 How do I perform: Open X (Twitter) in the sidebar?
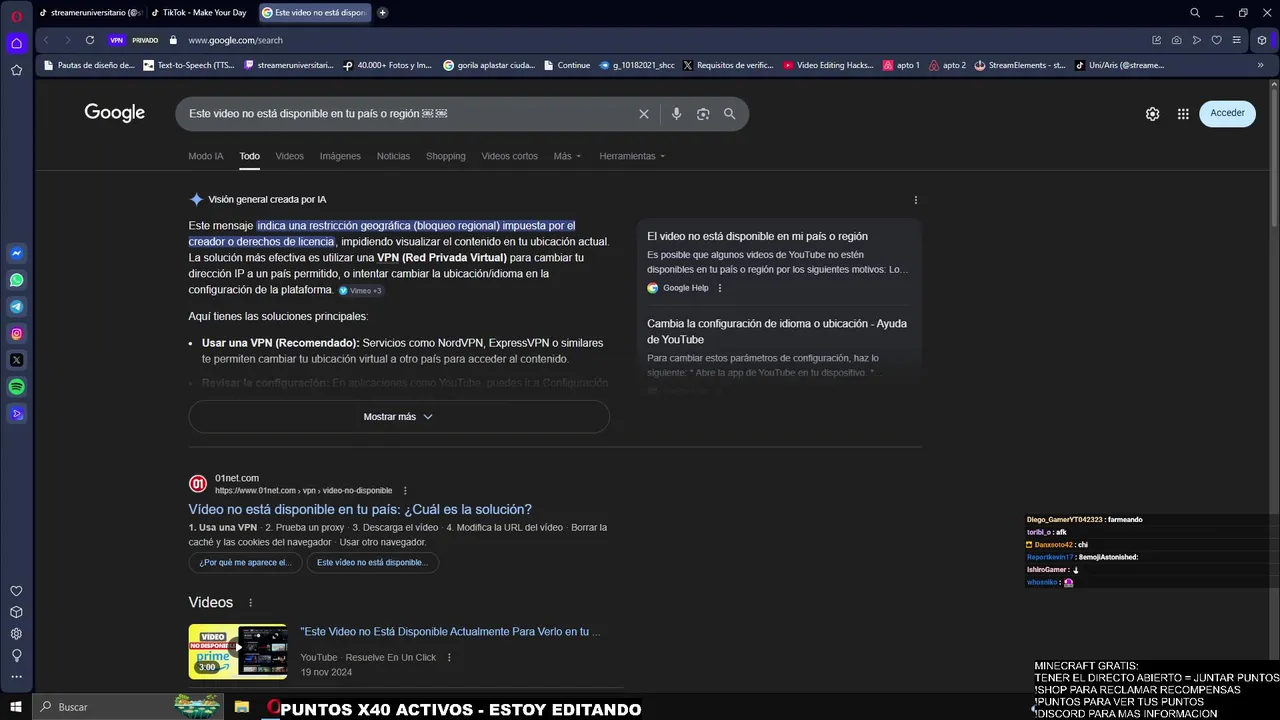[x=17, y=360]
